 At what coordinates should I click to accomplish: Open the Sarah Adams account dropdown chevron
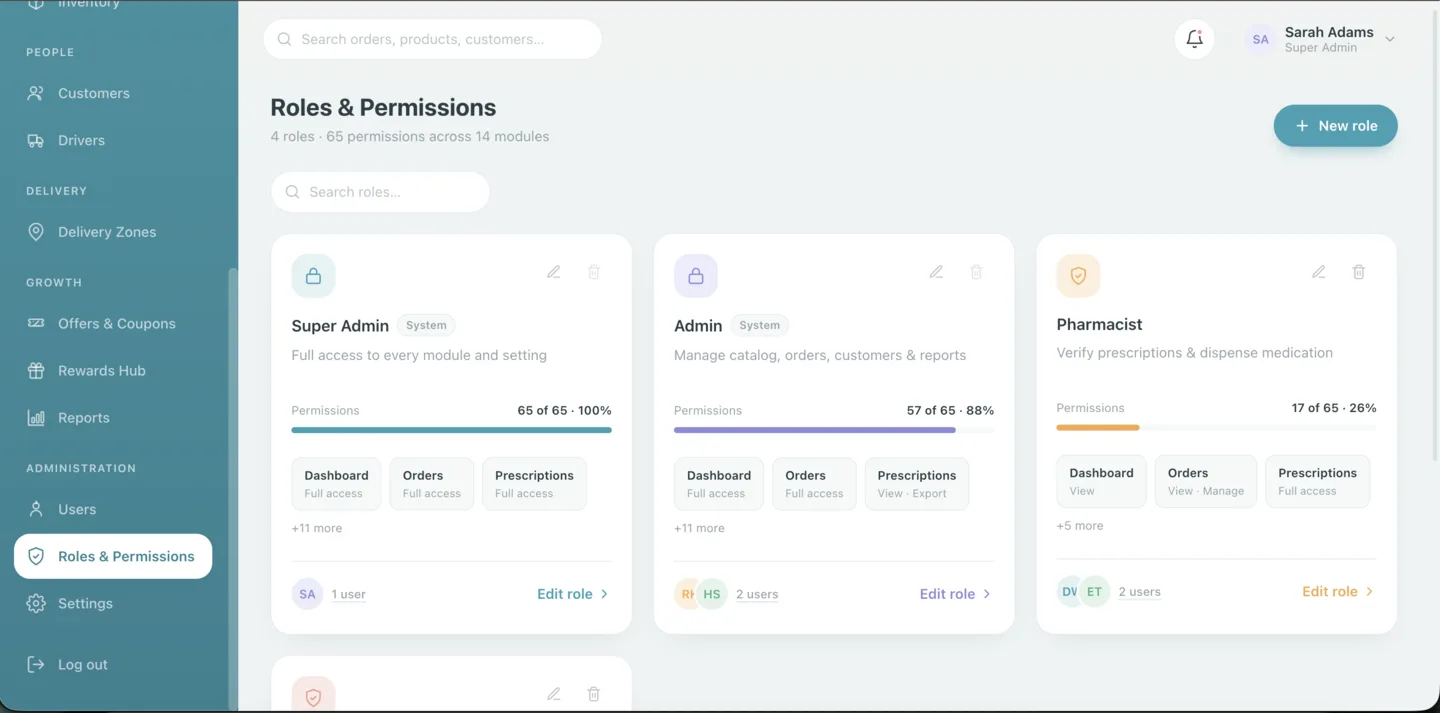pyautogui.click(x=1390, y=40)
